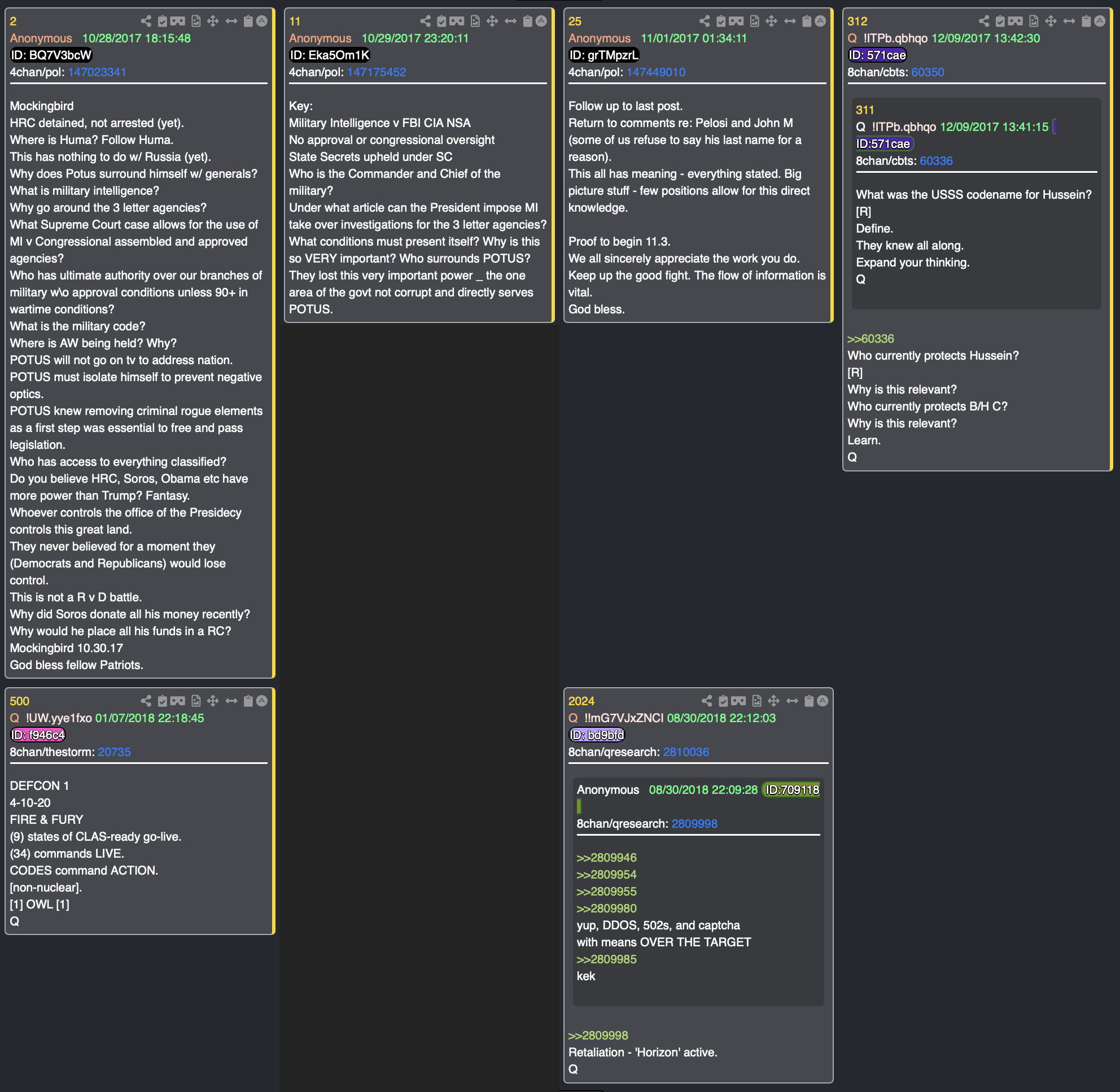Share post 25 via share icon
This screenshot has width=1120, height=1092.
tap(705, 21)
